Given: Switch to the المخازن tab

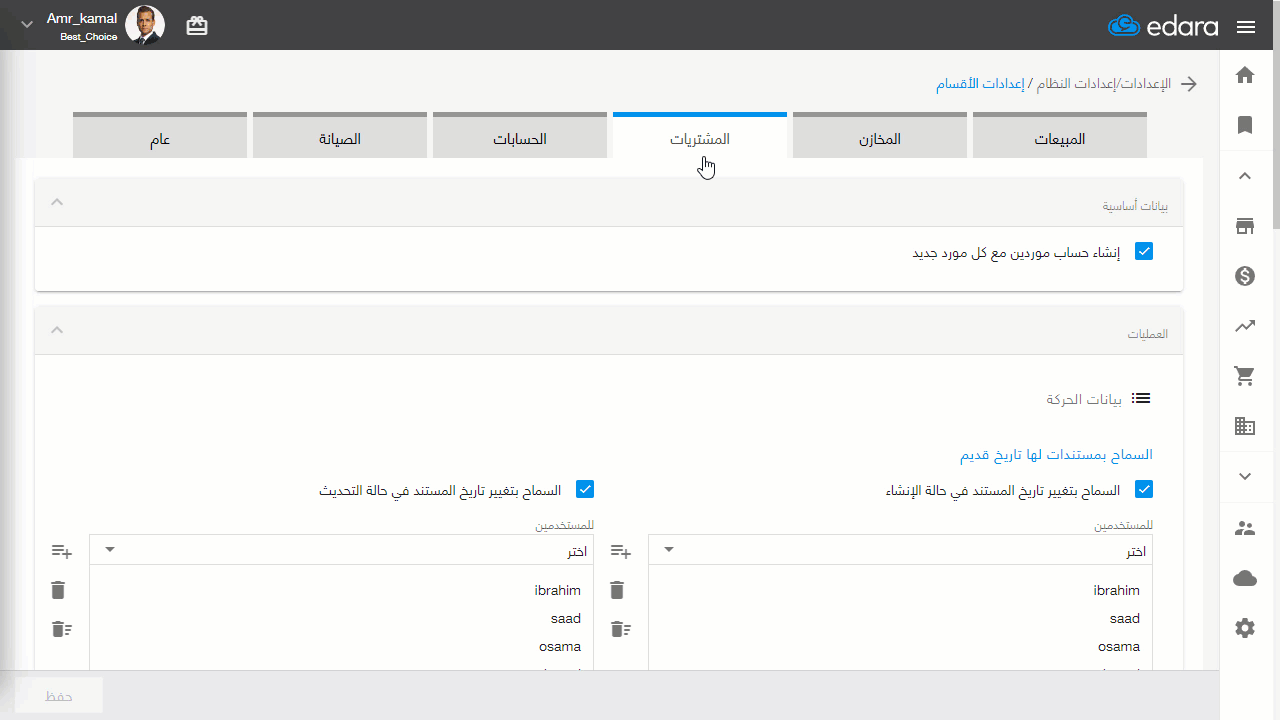Looking at the screenshot, I should click(880, 136).
